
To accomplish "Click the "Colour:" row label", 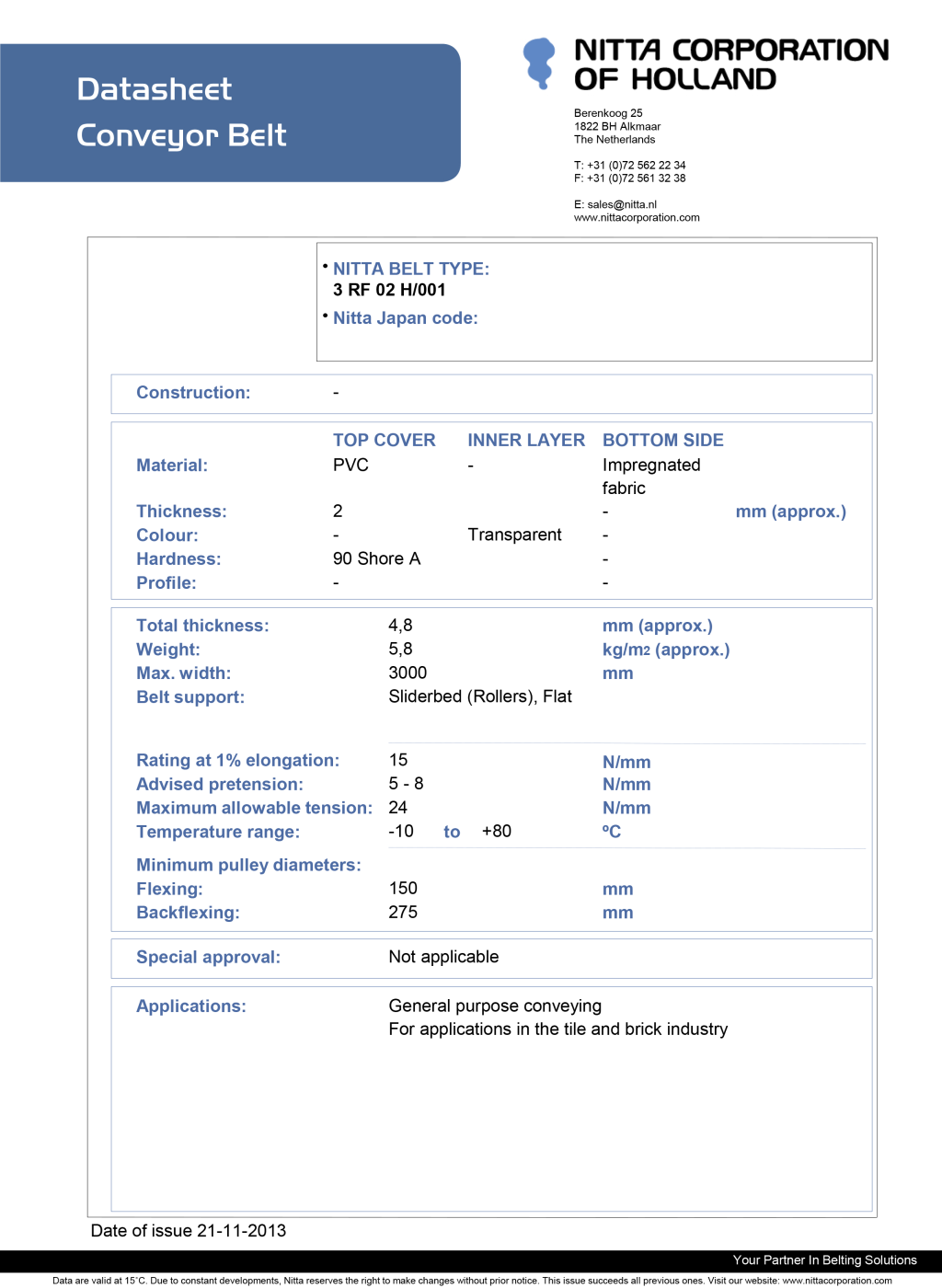I will 167,535.
